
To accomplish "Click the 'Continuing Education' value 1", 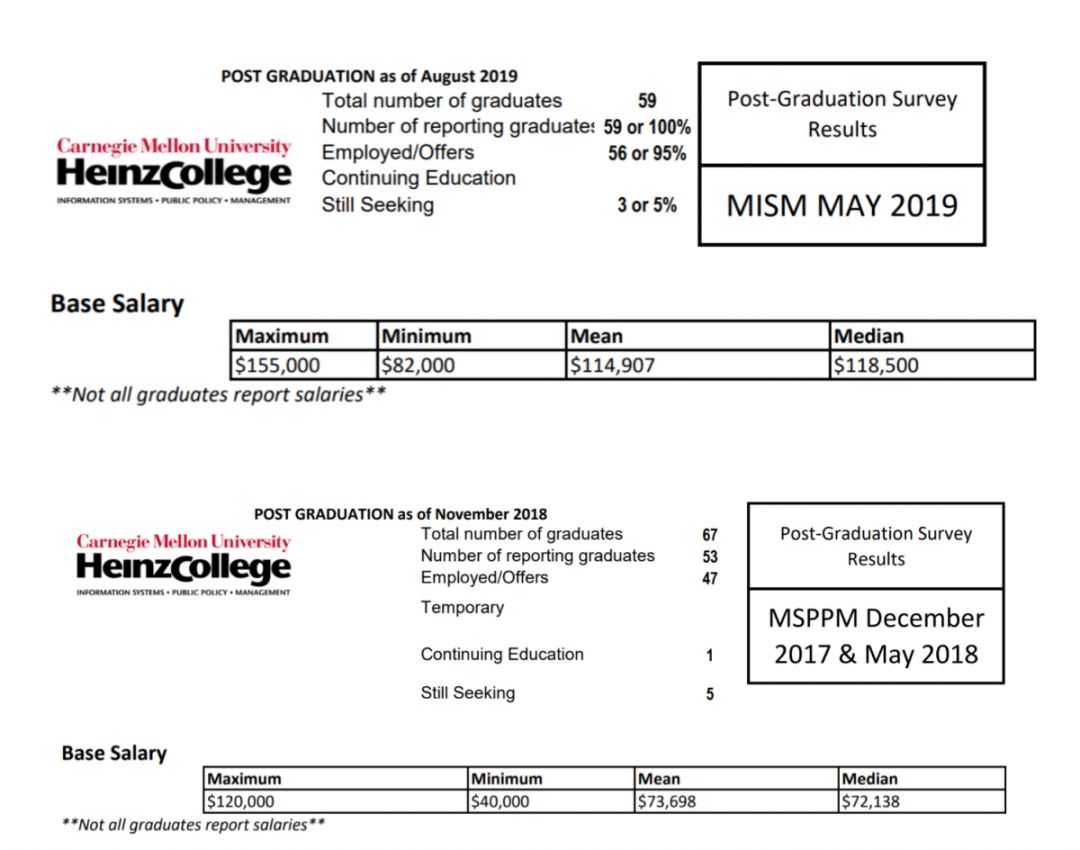I will click(x=710, y=656).
